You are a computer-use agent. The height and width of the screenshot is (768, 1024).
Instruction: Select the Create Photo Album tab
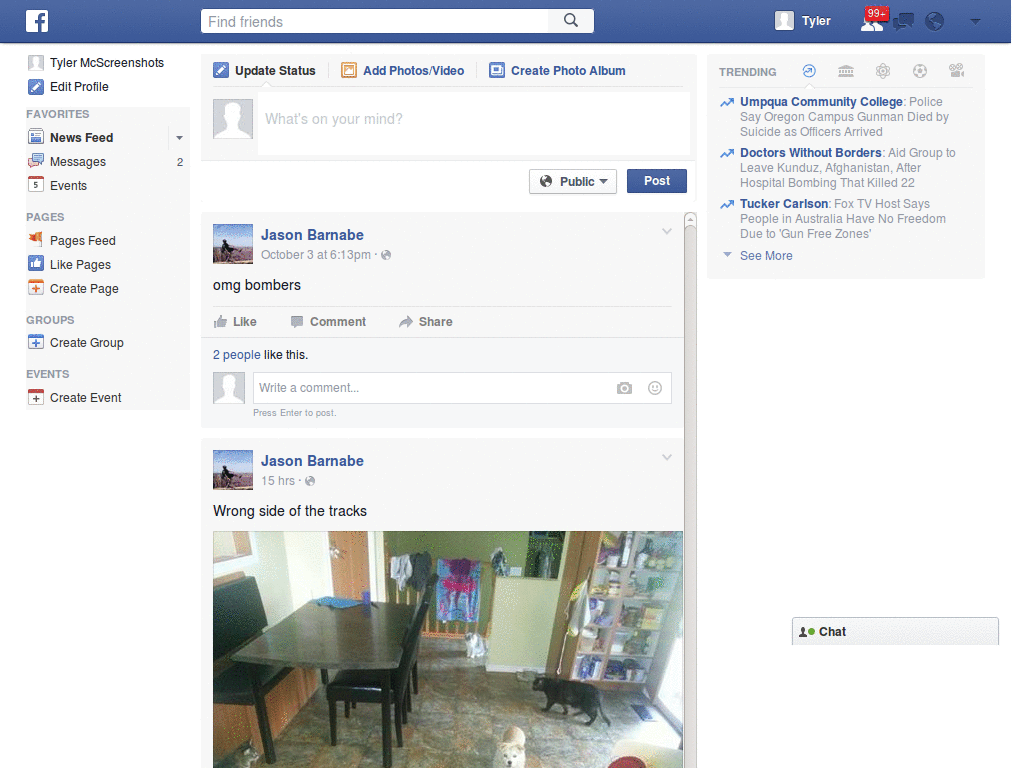pyautogui.click(x=557, y=71)
